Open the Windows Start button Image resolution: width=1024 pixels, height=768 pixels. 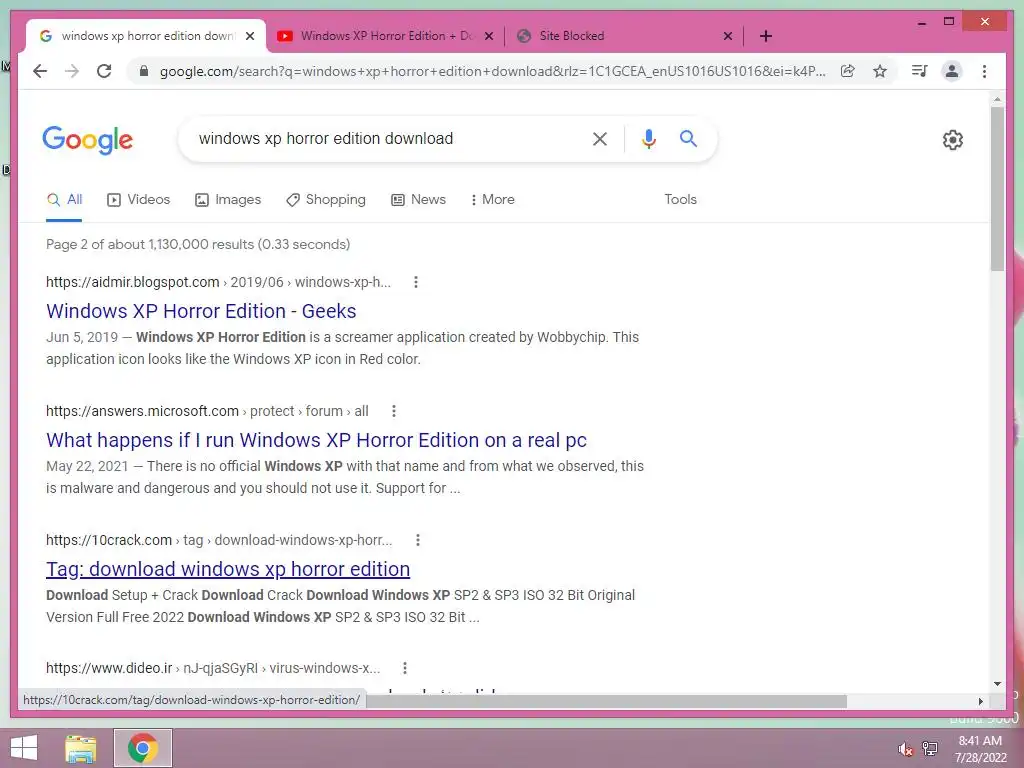coord(24,748)
